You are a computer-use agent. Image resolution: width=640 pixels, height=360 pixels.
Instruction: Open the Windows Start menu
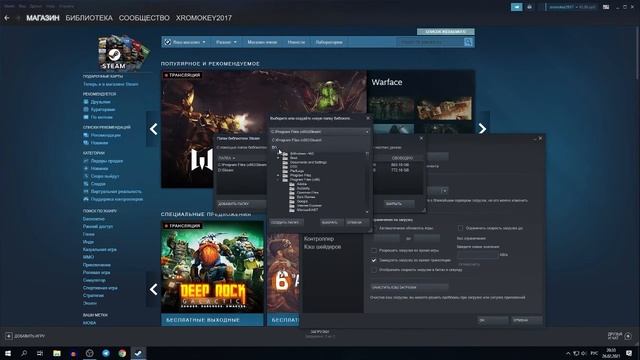pos(8,353)
